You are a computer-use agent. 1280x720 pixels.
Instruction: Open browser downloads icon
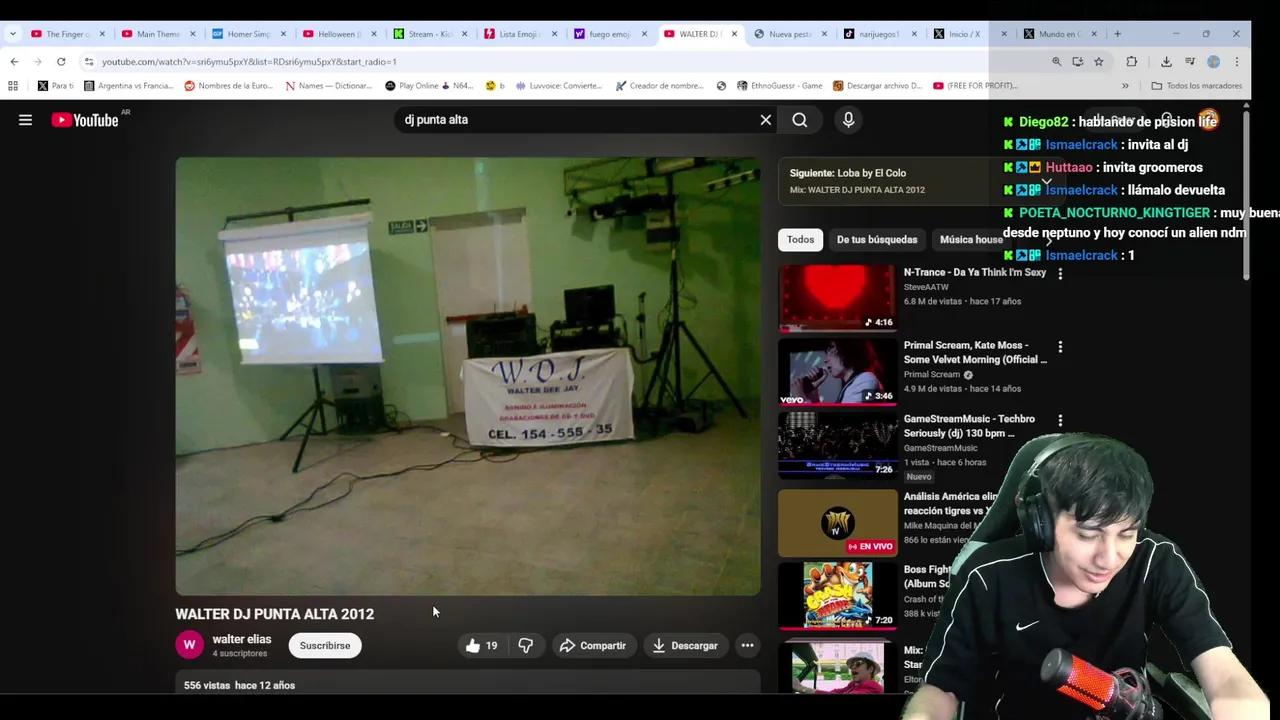1166,62
